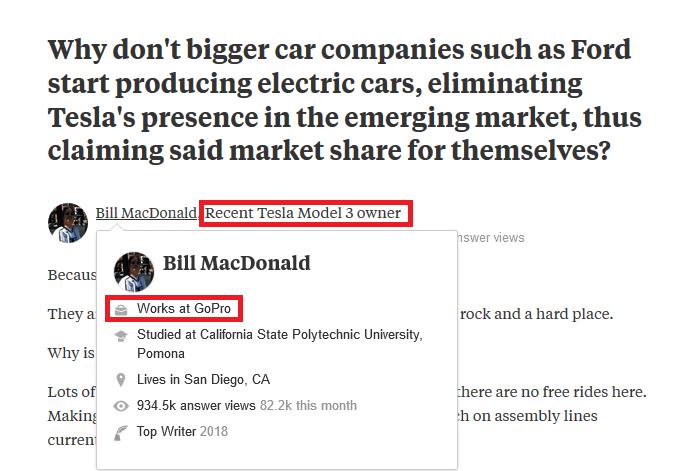Click the briefcase icon beside Works at GoPro
The height and width of the screenshot is (471, 673).
(x=121, y=309)
